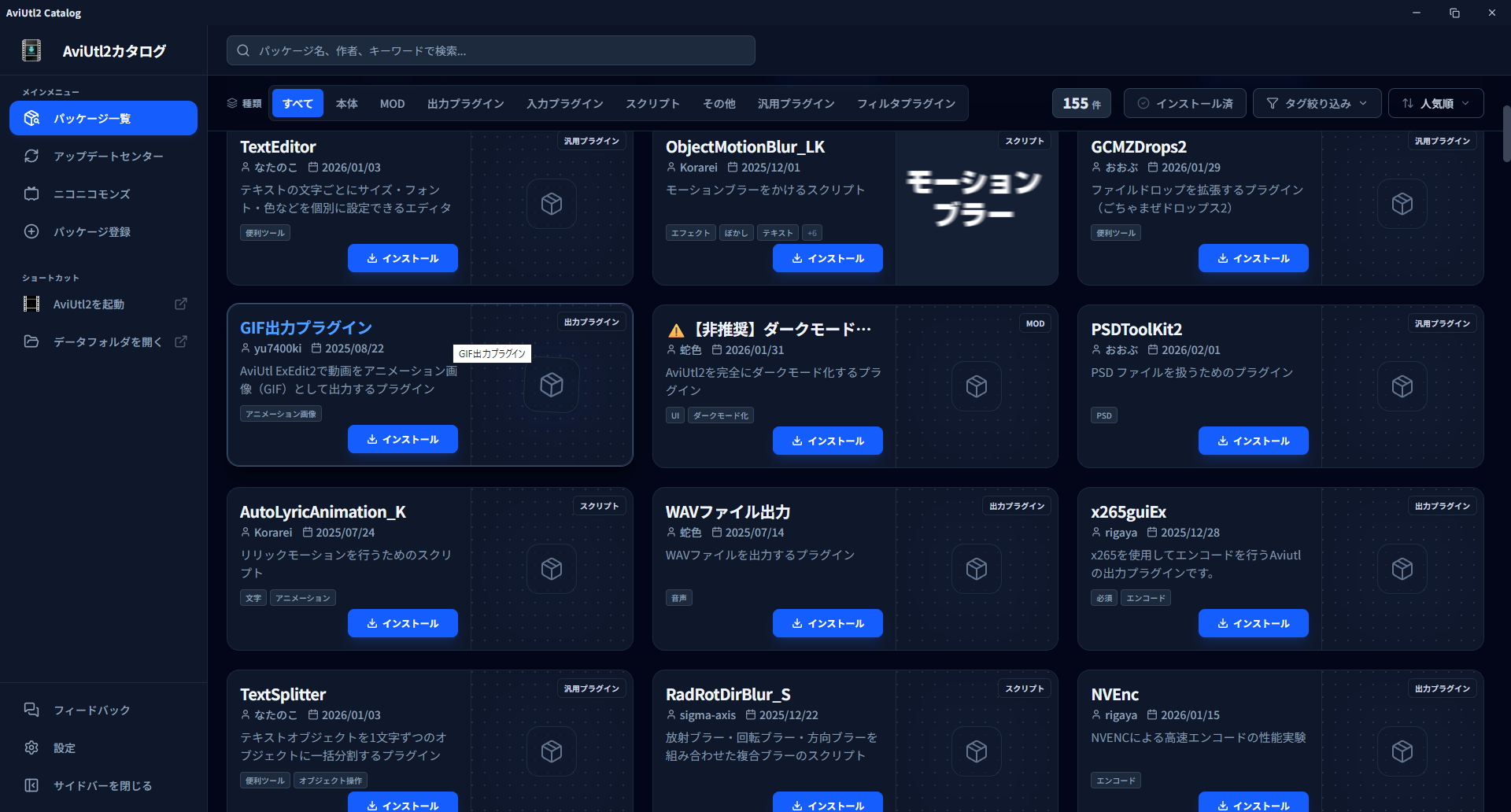Toggle the installed-only filter

click(x=1184, y=103)
